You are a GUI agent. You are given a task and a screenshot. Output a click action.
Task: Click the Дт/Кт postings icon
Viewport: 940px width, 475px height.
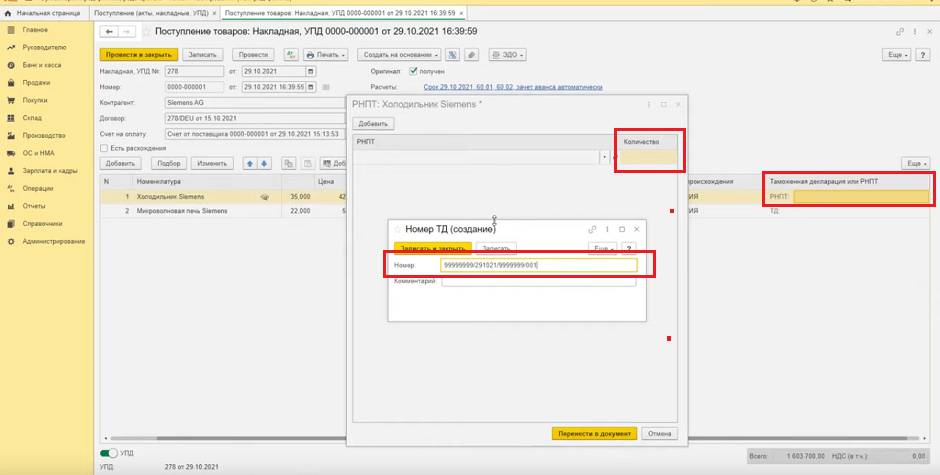tap(290, 54)
